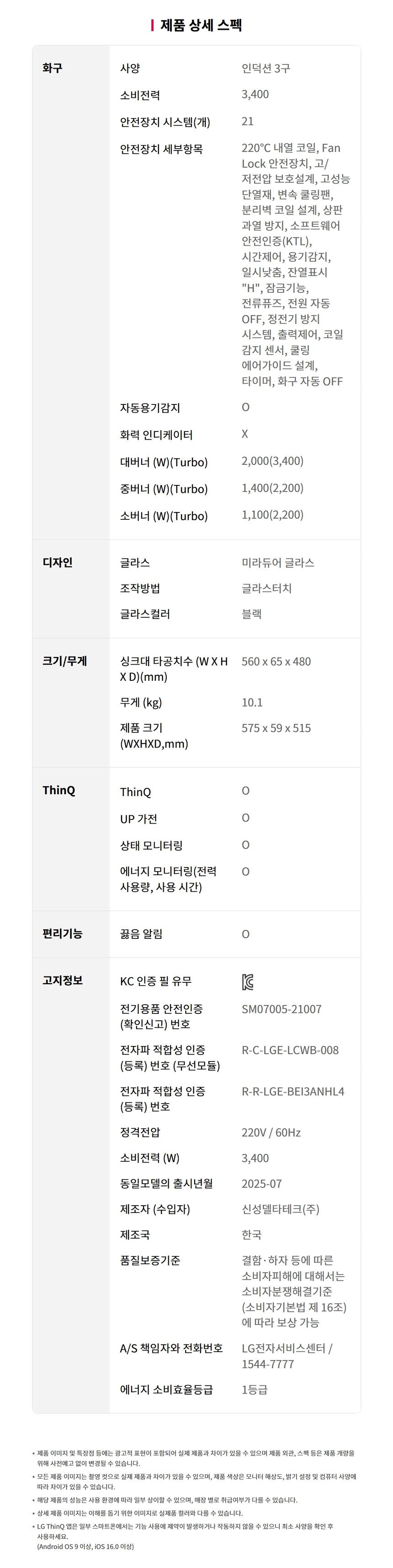This screenshot has width=393, height=1568.
Task: Select the 화구 section header
Action: (52, 68)
